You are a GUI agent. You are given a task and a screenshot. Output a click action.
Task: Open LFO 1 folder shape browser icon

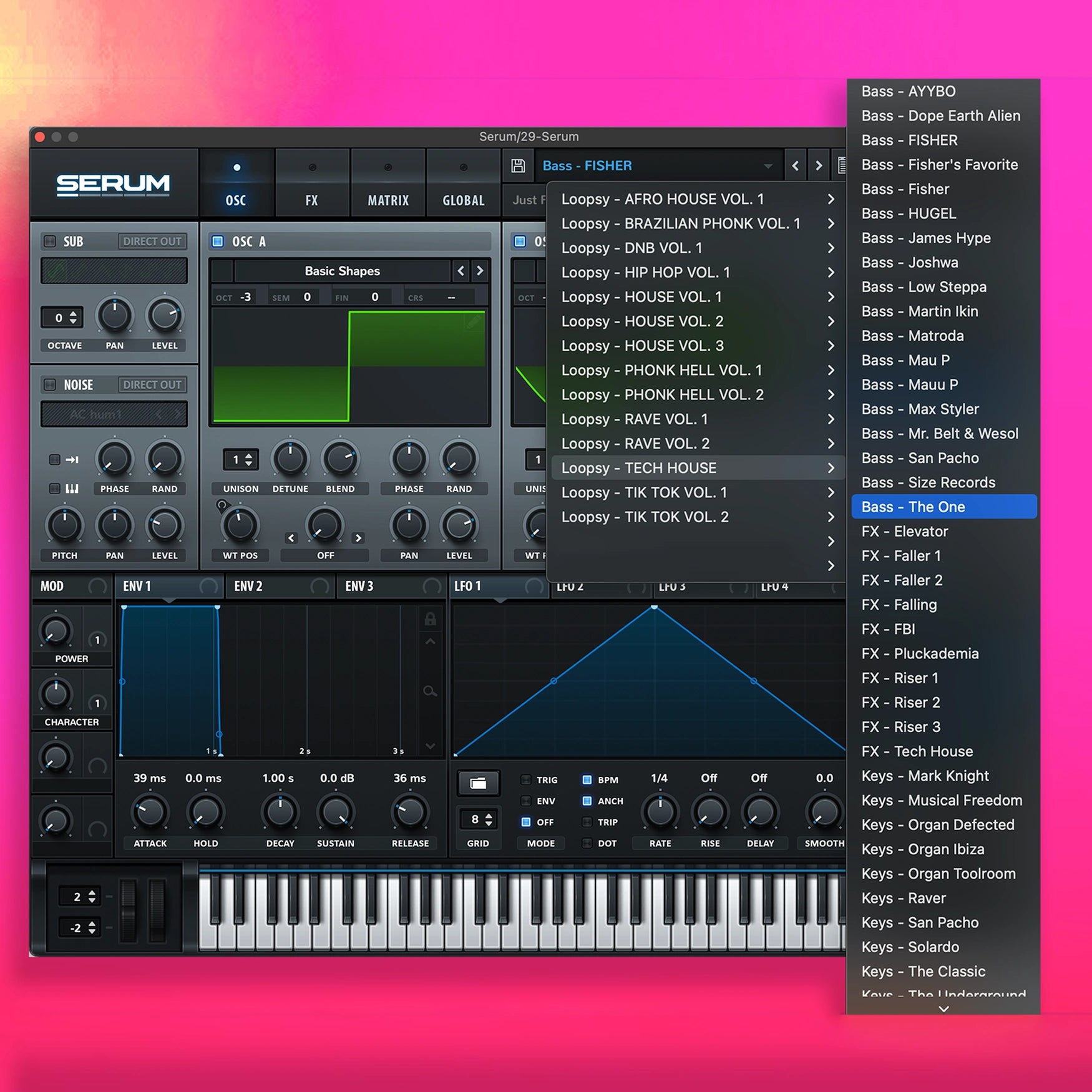(x=478, y=783)
